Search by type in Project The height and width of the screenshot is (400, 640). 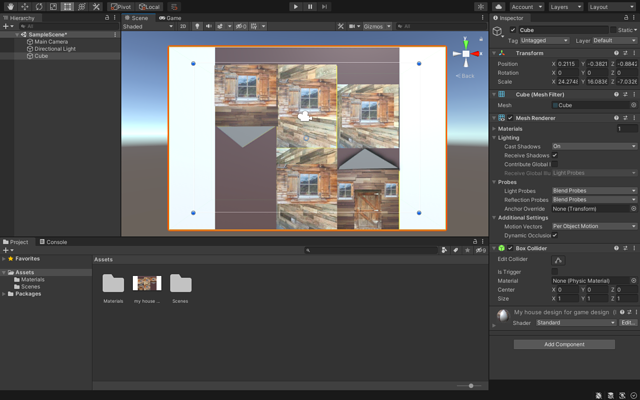pyautogui.click(x=444, y=250)
